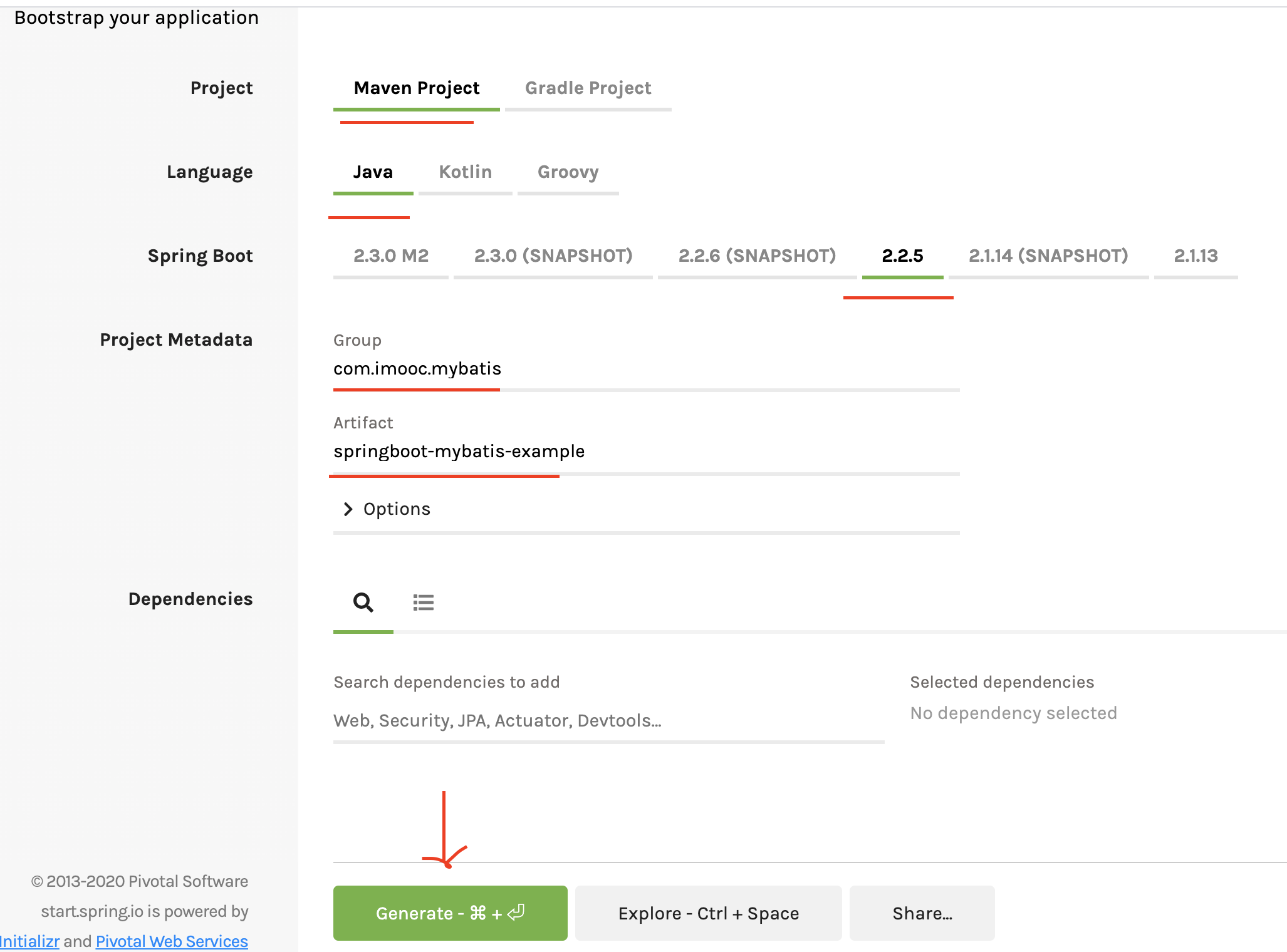Click the 'Selected dependencies' heading
Screen dimensions: 1287x952
click(1002, 682)
